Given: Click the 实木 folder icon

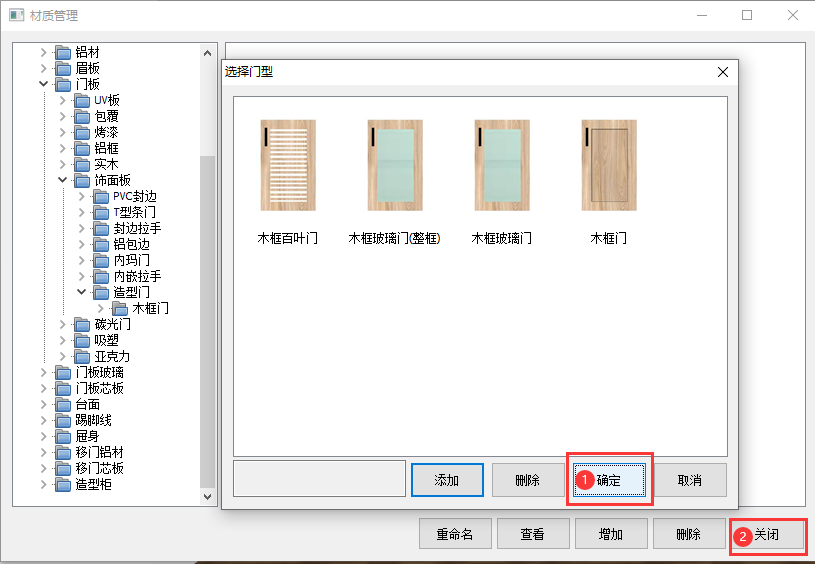Looking at the screenshot, I should 82,165.
